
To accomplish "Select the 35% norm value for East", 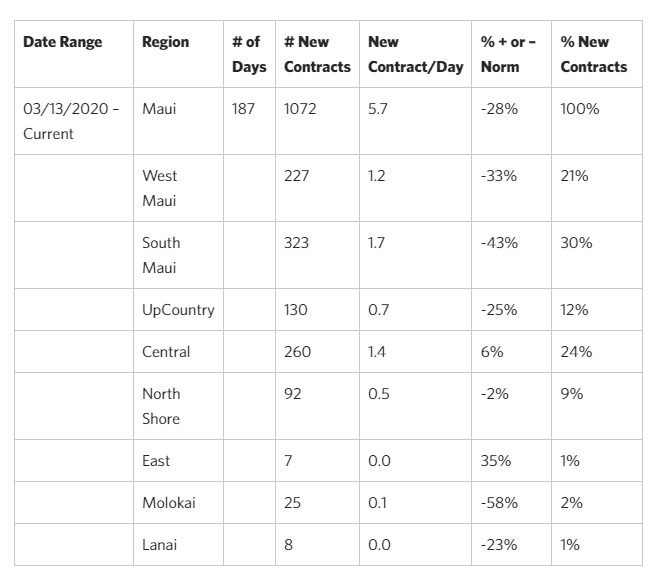I will [x=496, y=461].
